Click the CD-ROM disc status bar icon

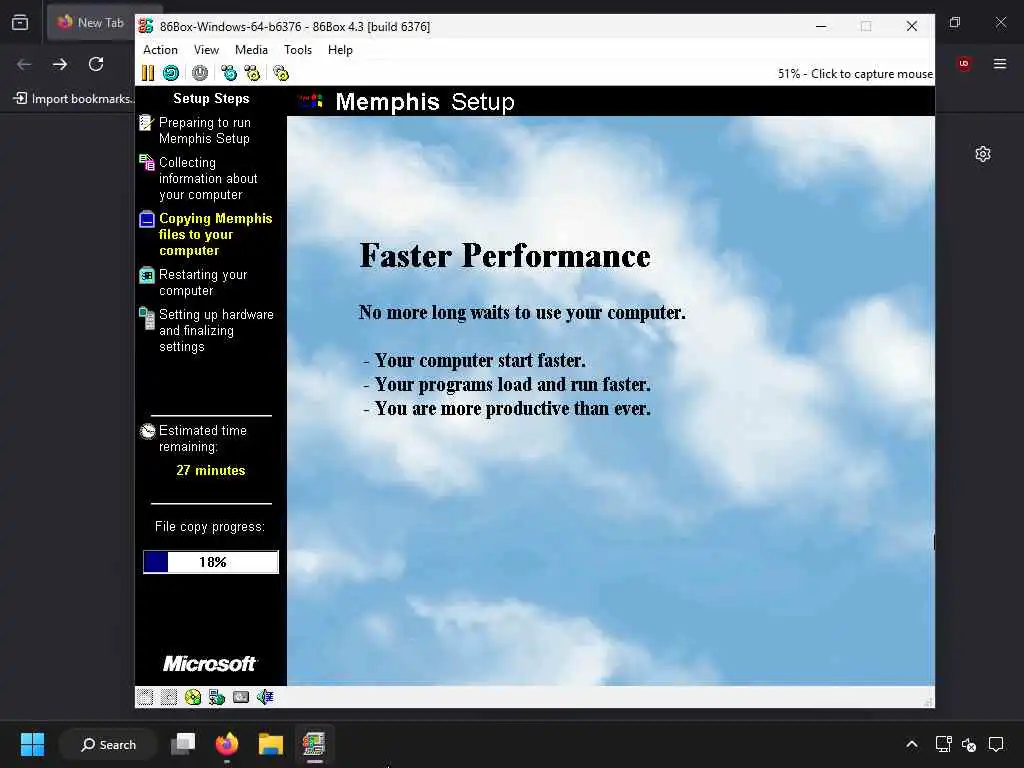coord(193,697)
